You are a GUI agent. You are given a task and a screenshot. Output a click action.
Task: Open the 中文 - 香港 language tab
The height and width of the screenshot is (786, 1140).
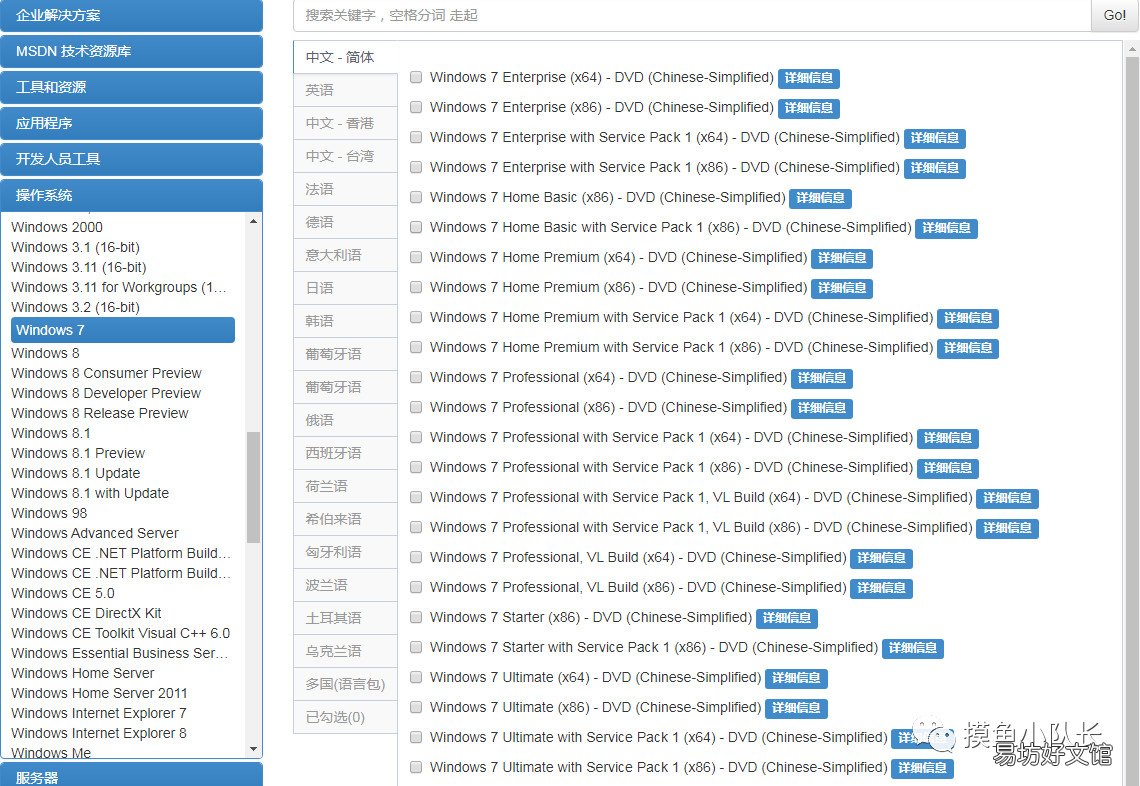pos(345,123)
